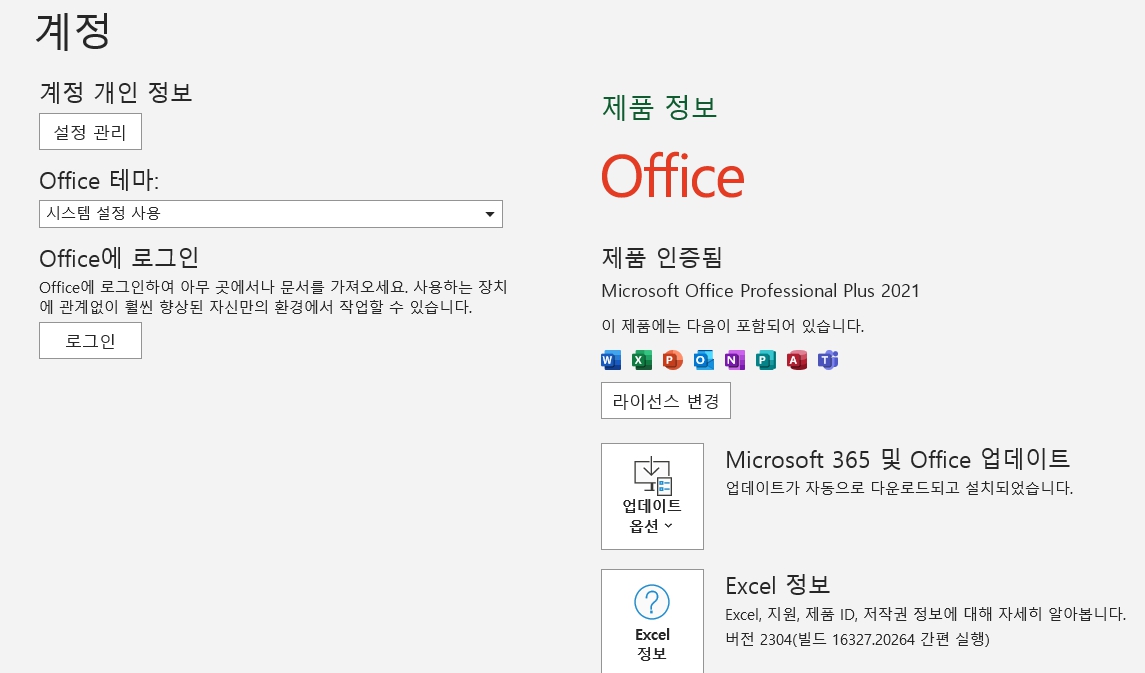Click the 제품 인증됨 heading
The image size is (1145, 673).
pyautogui.click(x=662, y=257)
